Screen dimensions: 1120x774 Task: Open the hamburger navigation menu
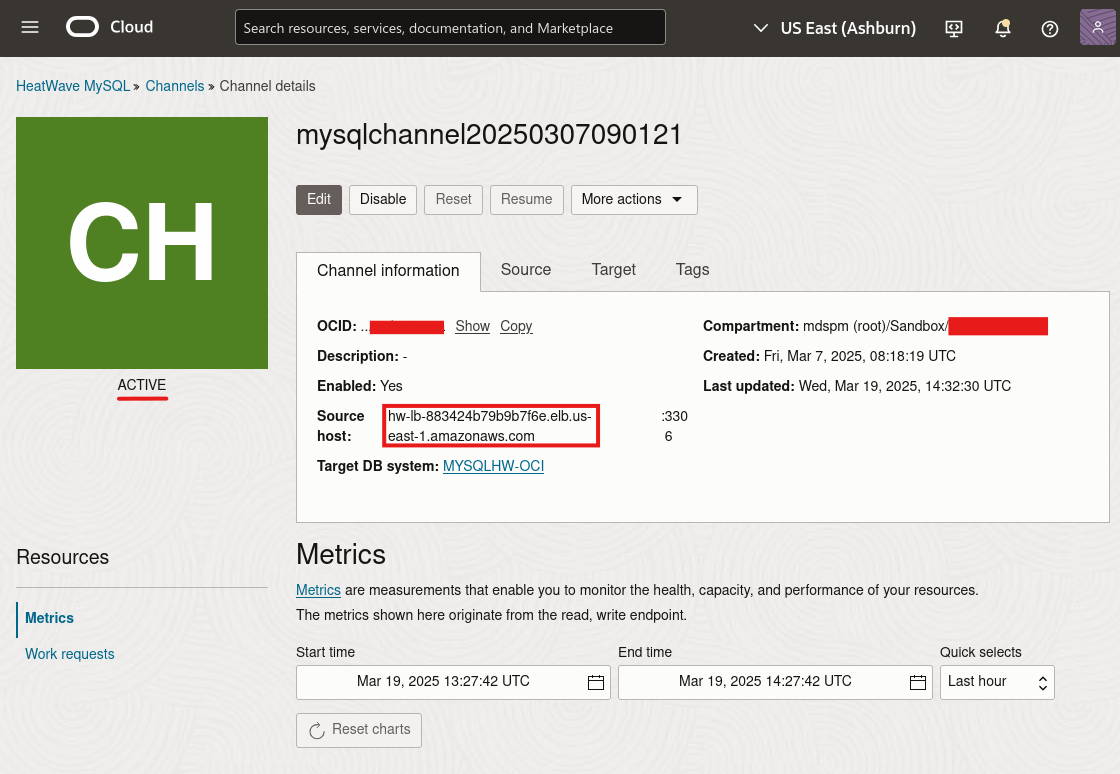coord(30,27)
